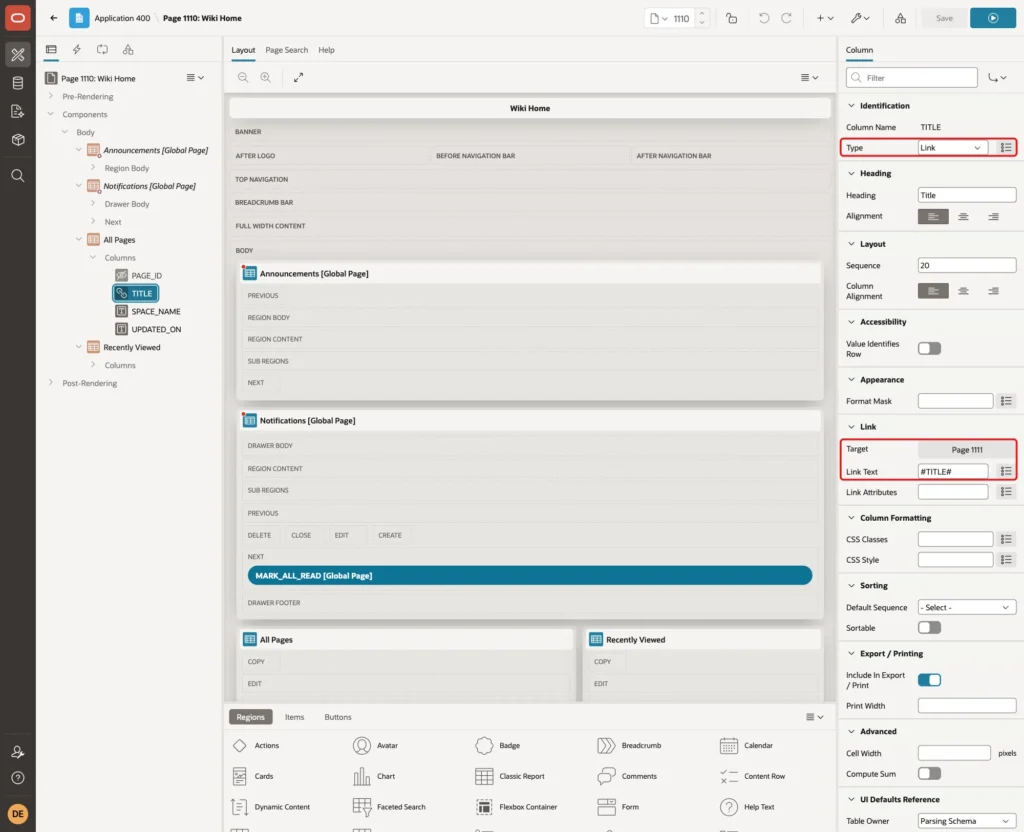Collapse the Identification section
1024x832 pixels.
click(x=851, y=106)
